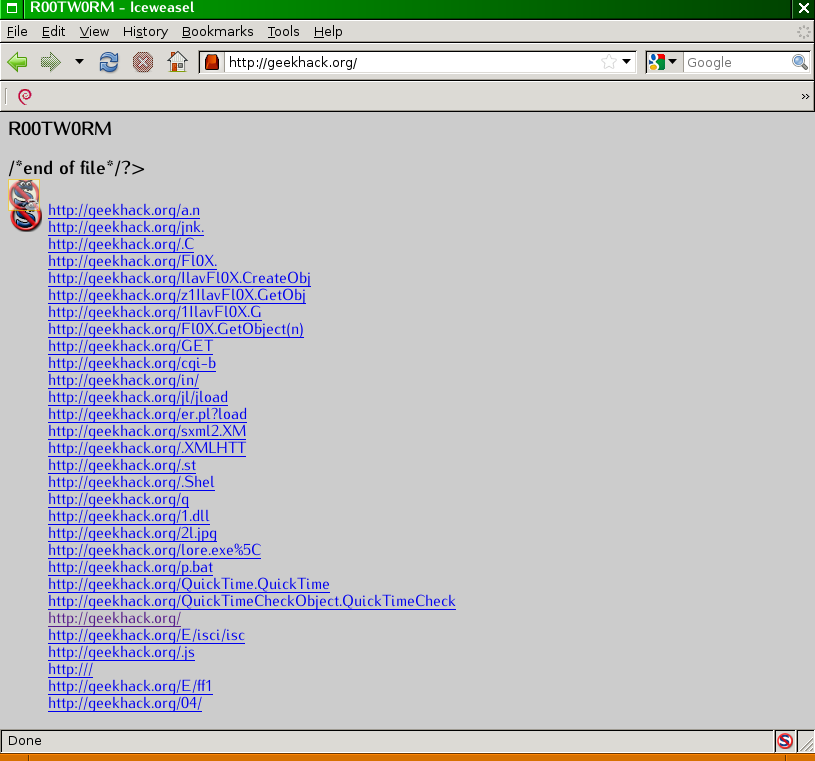The image size is (815, 761).
Task: Open the geekhack.org/Fl0X.GetObject(n) link
Action: coord(176,329)
